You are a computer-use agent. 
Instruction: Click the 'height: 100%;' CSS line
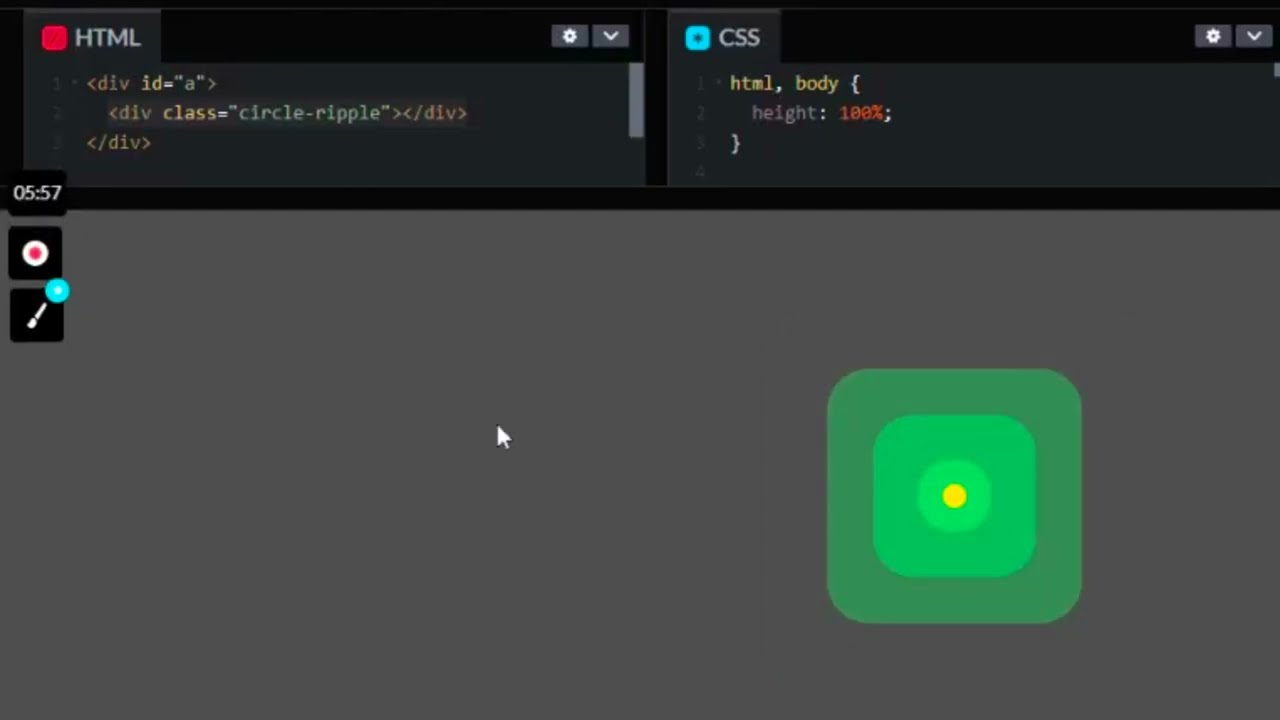point(822,113)
